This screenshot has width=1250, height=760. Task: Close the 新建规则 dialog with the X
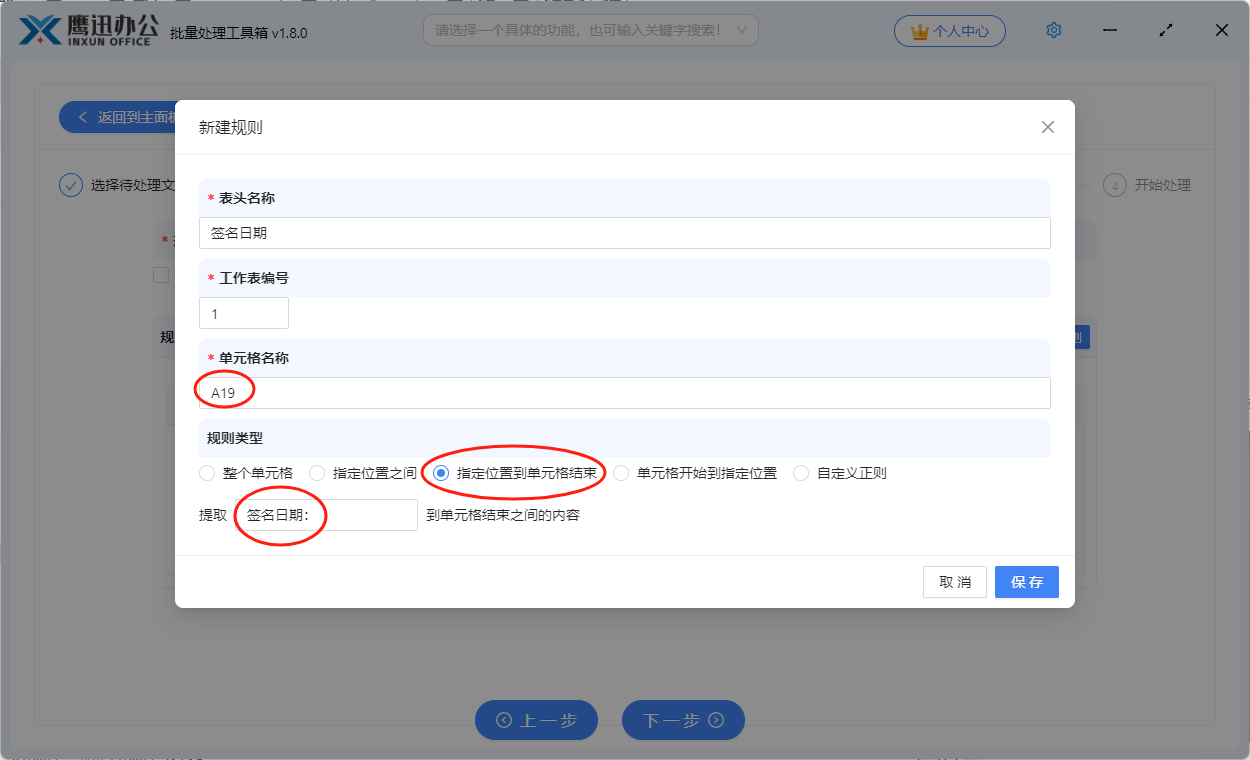(1047, 127)
